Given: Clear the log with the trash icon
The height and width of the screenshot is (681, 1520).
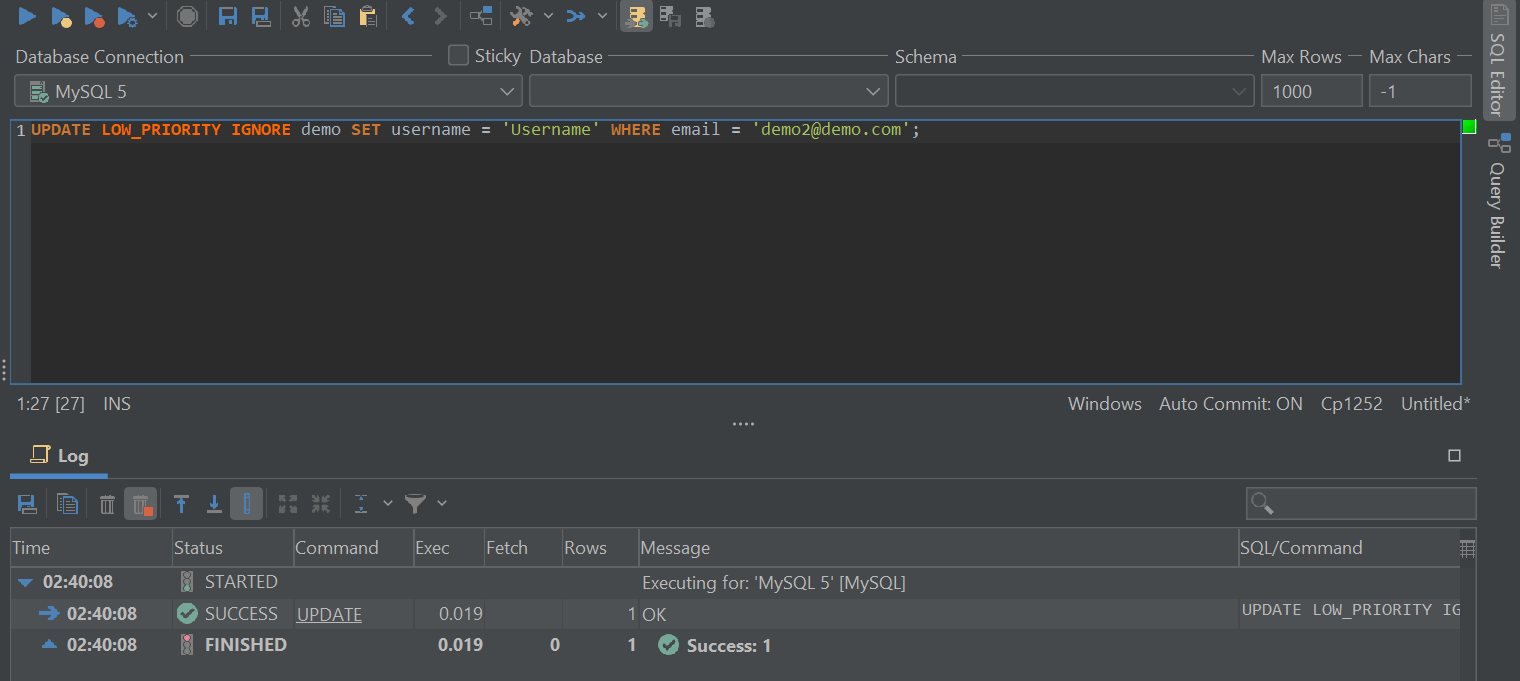Looking at the screenshot, I should point(107,503).
